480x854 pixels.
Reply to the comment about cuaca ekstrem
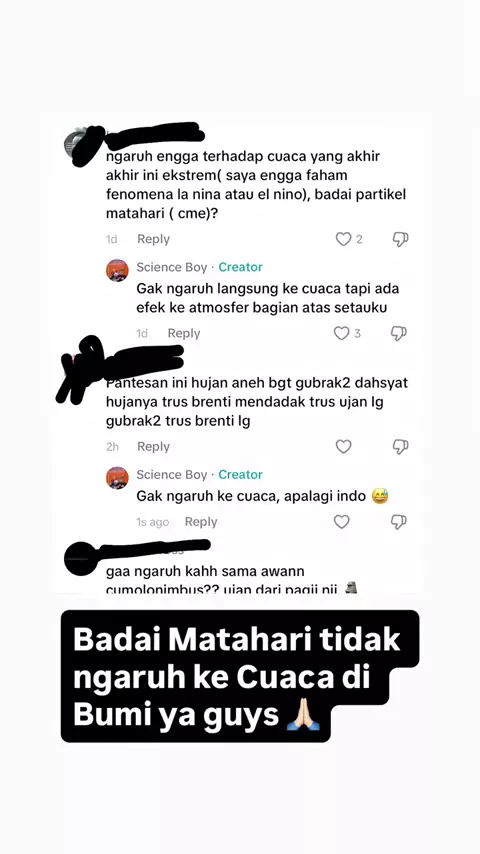[x=153, y=239]
